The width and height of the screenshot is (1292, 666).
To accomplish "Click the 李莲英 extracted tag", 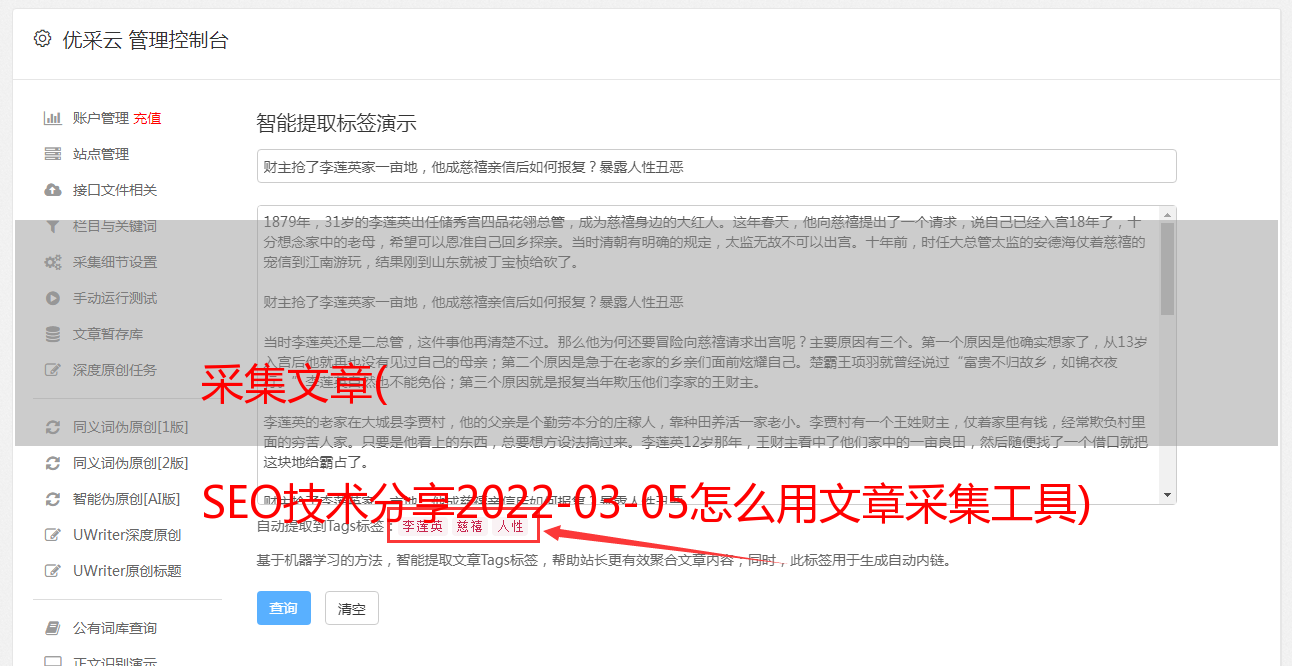I will pos(422,526).
